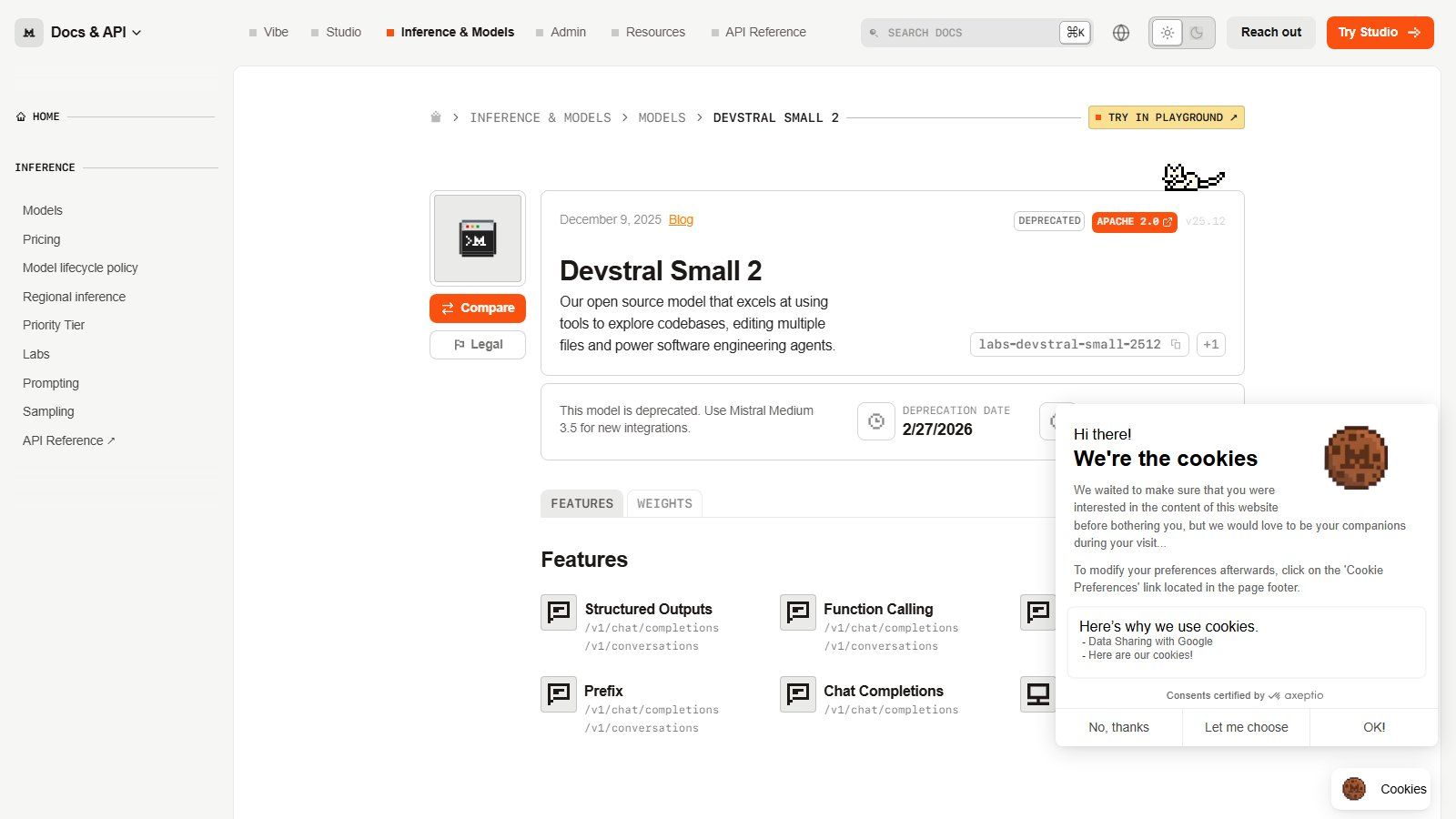Click Let me choose cookie option
1456x819 pixels.
click(1246, 727)
